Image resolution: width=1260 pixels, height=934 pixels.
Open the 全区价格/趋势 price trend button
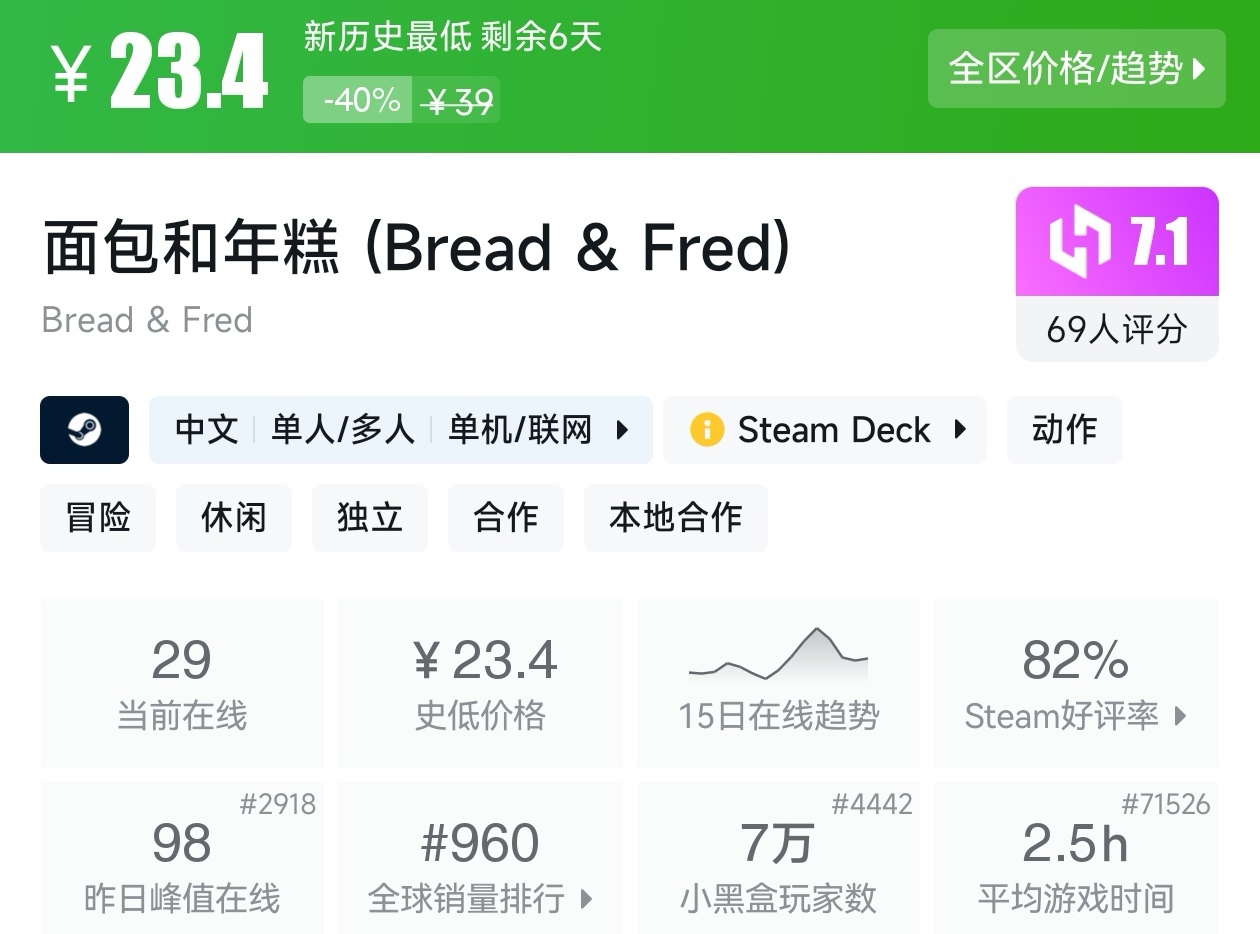[1076, 68]
